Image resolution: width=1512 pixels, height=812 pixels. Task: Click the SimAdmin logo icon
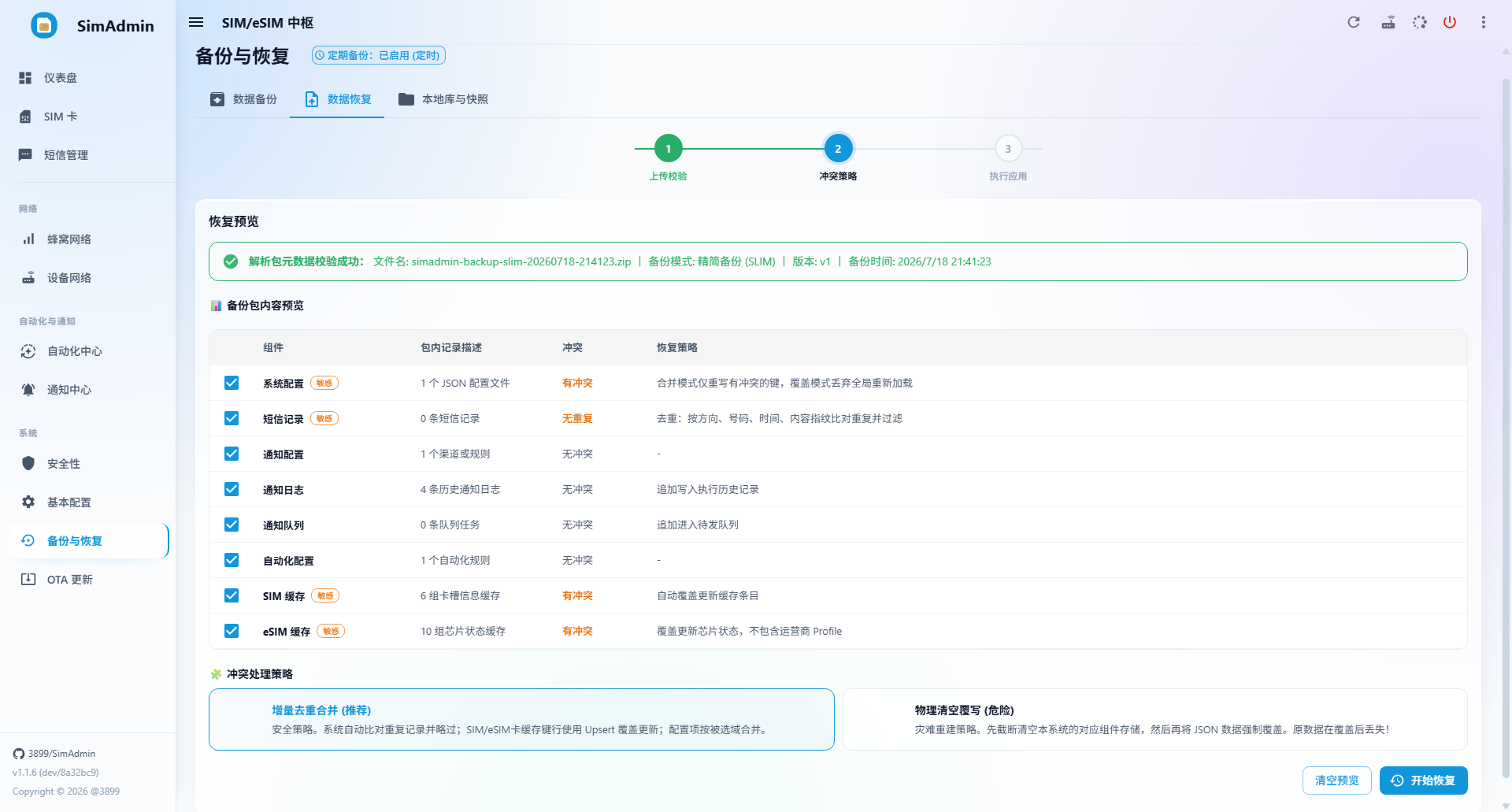click(44, 25)
